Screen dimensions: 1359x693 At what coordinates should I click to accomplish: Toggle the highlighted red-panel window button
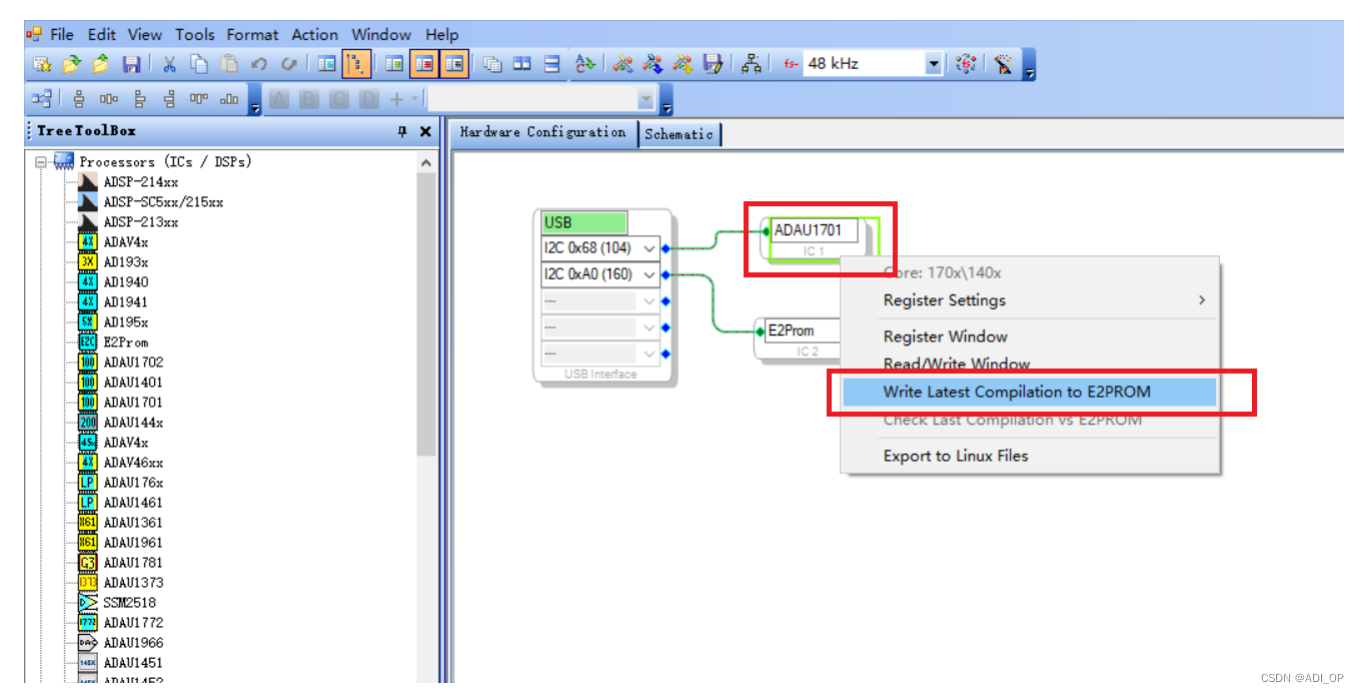425,64
